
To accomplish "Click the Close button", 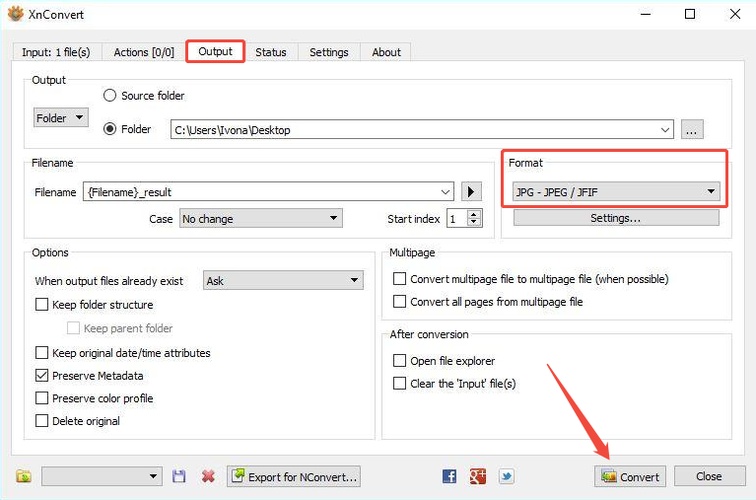I will 709,476.
